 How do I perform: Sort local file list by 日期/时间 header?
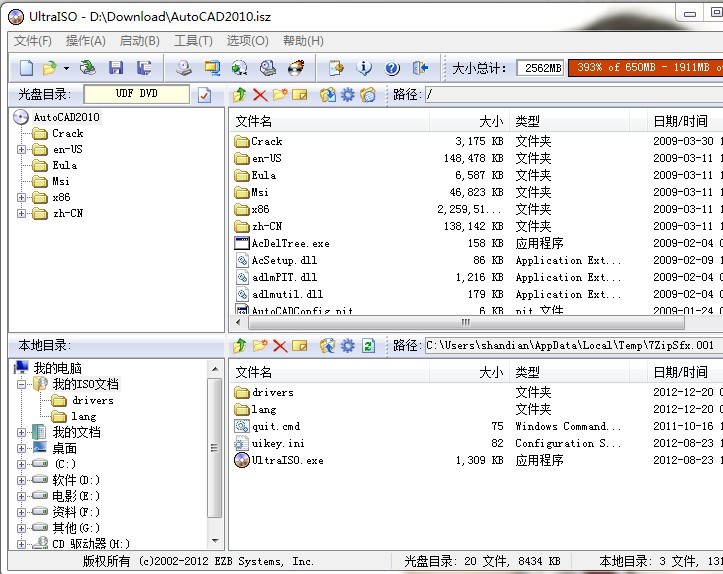[684, 372]
